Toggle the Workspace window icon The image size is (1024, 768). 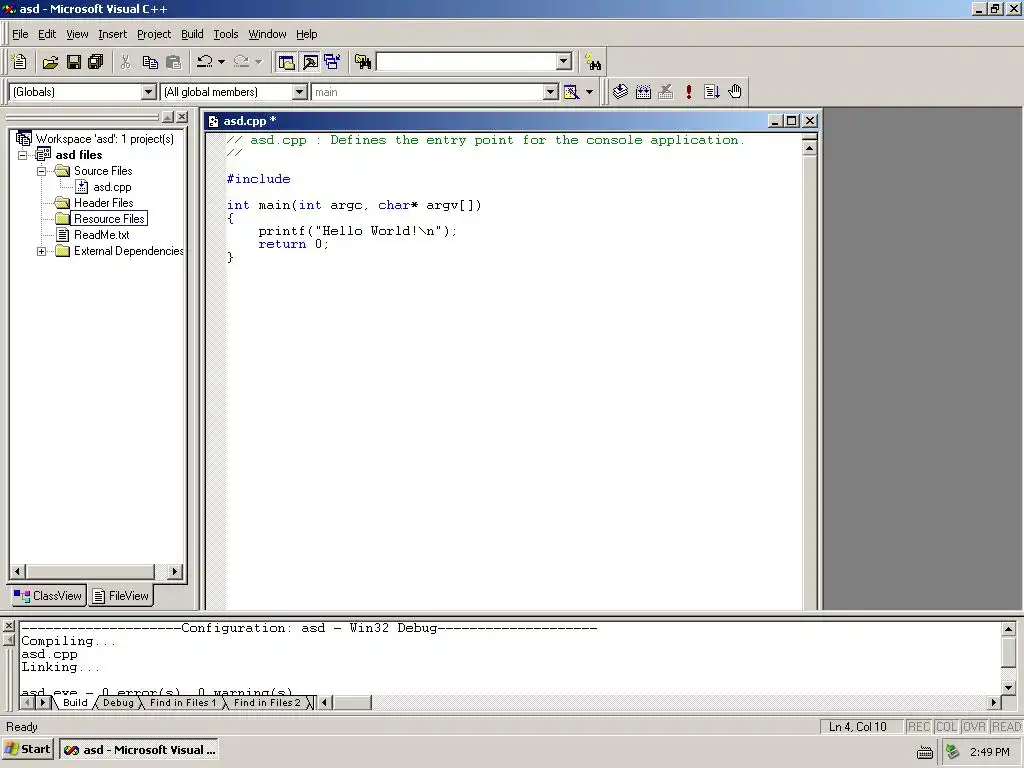286,62
